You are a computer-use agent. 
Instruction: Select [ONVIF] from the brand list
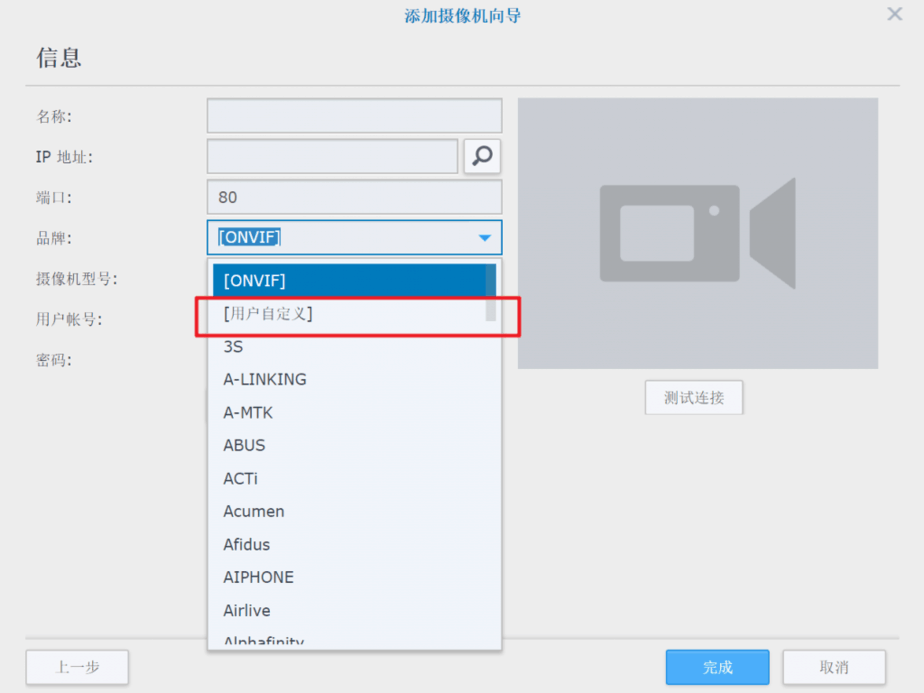(x=352, y=281)
